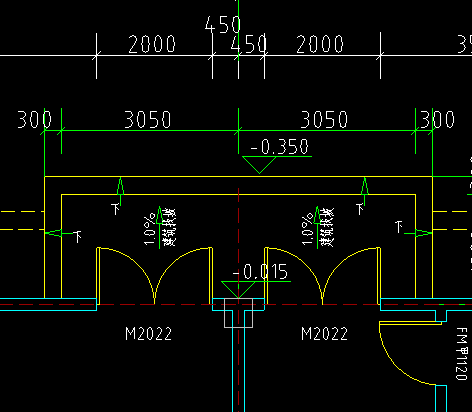472x412 pixels.
Task: Select the 3050 dimension left of the centerline
Action: click(147, 120)
